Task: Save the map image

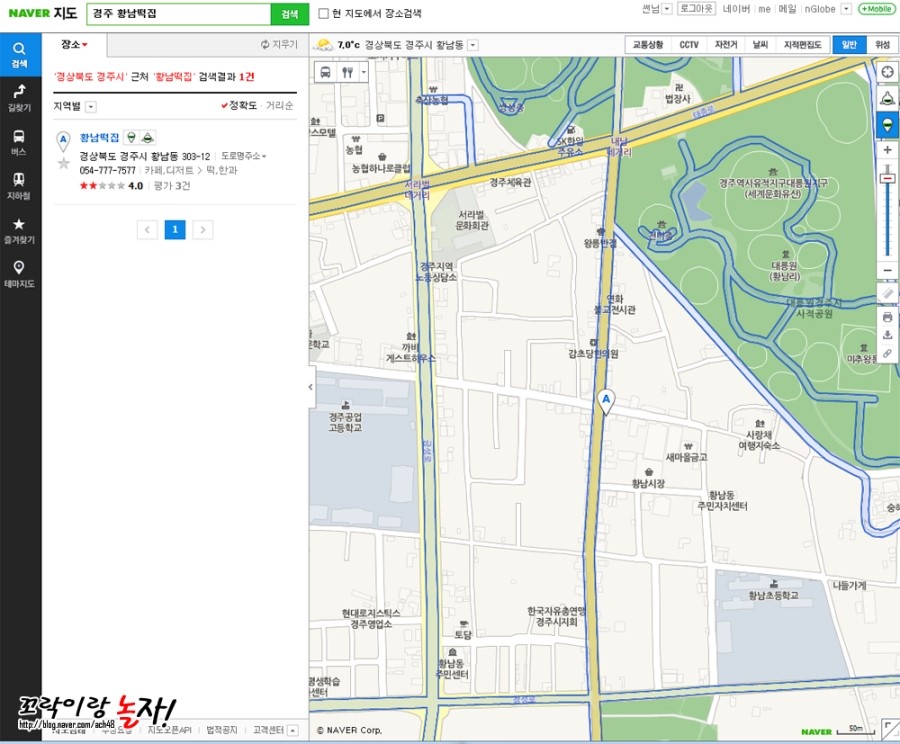Action: tap(887, 335)
